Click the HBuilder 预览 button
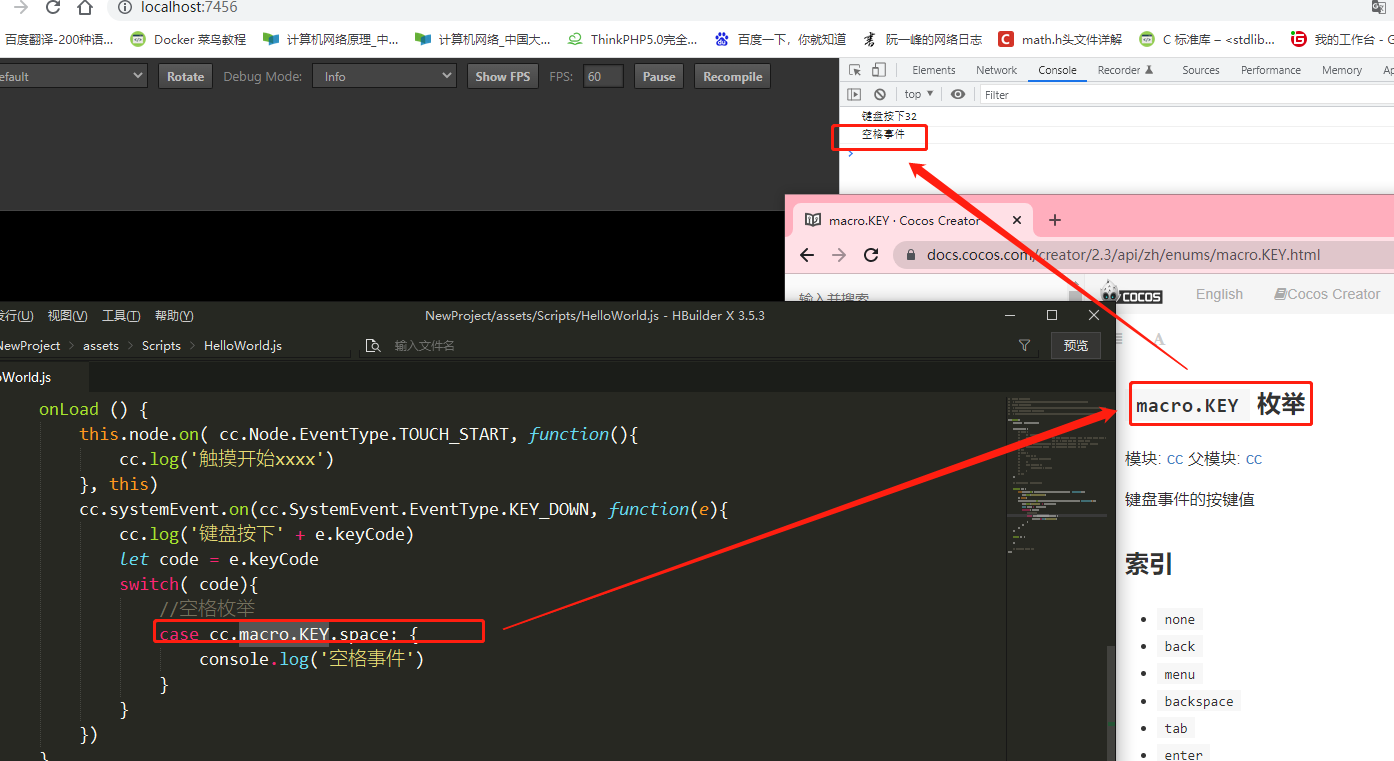Image resolution: width=1394 pixels, height=761 pixels. point(1076,345)
